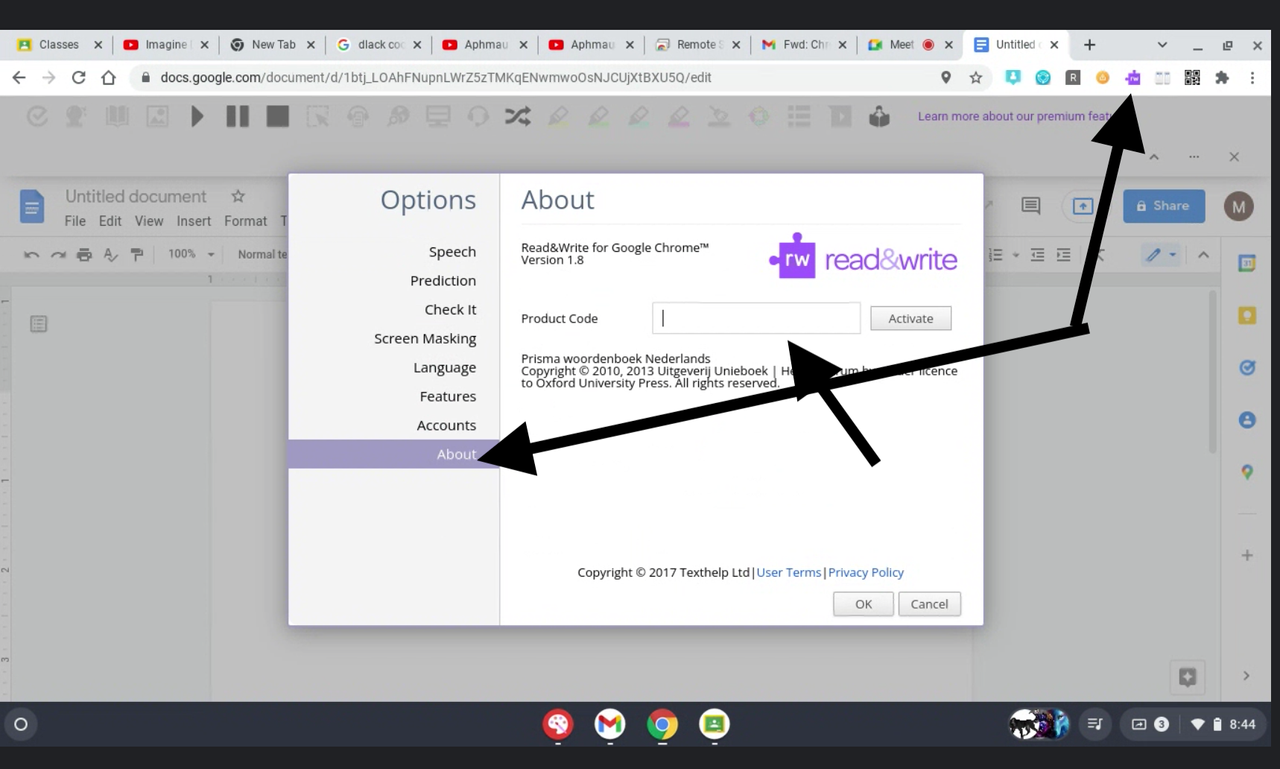Select Language in Options sidebar
Viewport: 1280px width, 769px height.
point(445,367)
